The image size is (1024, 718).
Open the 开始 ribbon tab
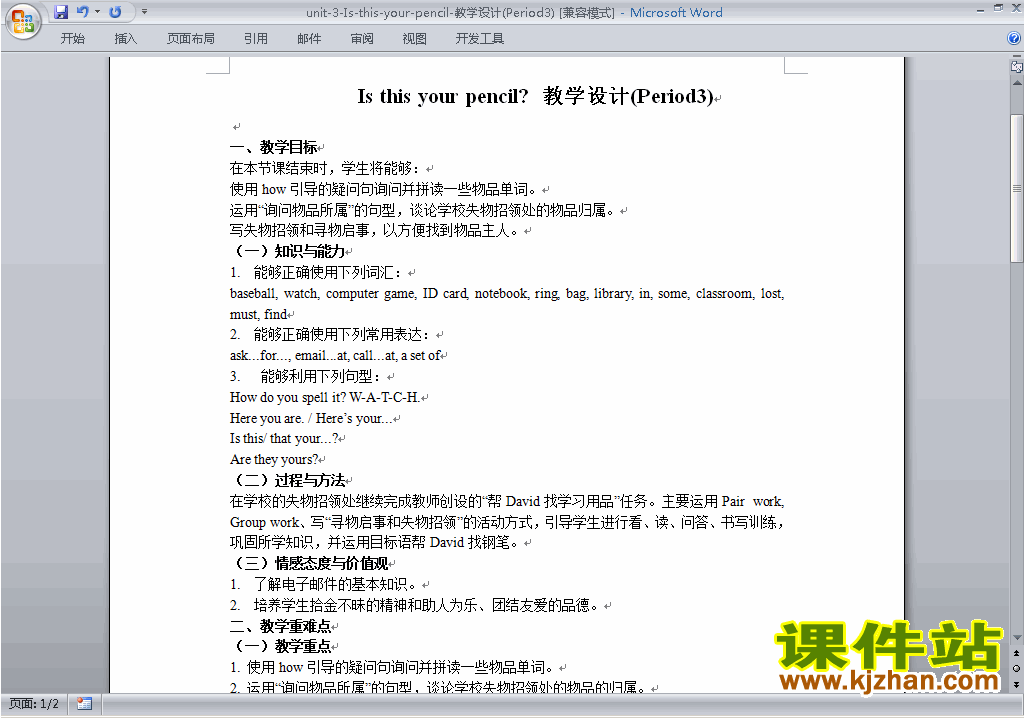(x=72, y=39)
